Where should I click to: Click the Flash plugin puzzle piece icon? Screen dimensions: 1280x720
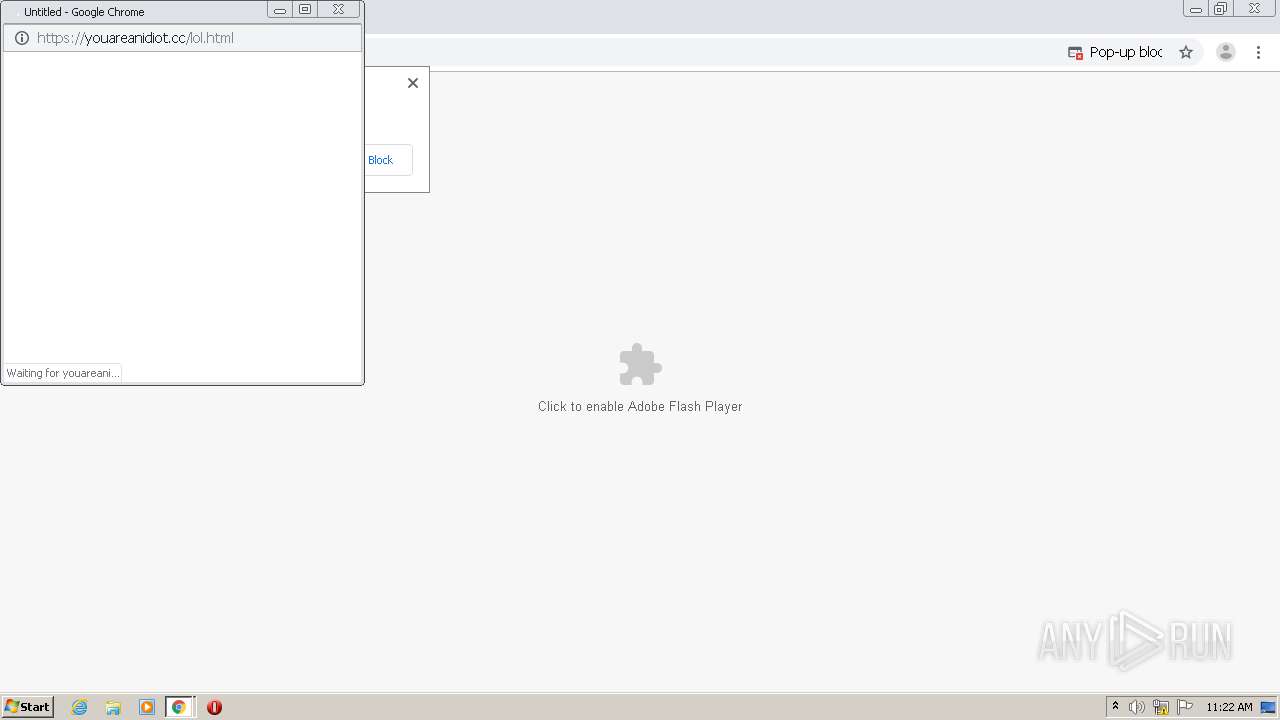tap(640, 365)
